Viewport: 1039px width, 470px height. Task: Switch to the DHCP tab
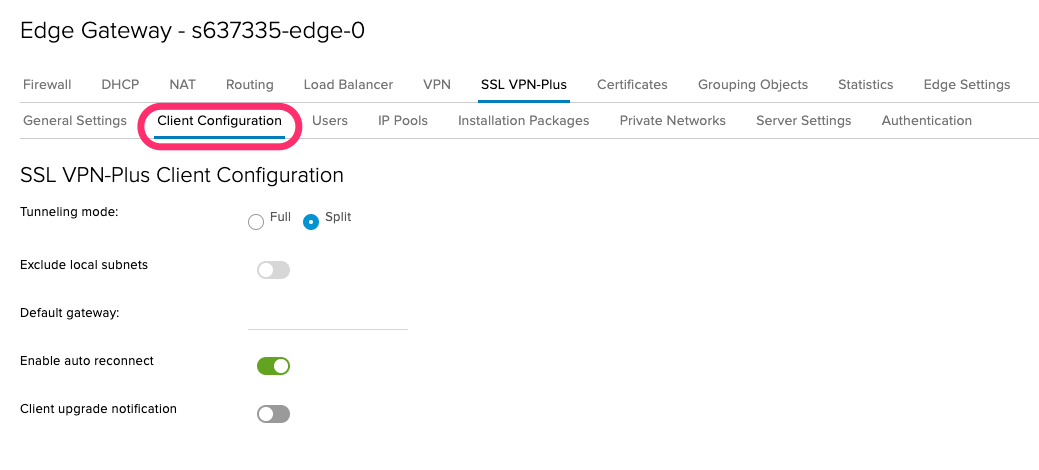point(120,85)
